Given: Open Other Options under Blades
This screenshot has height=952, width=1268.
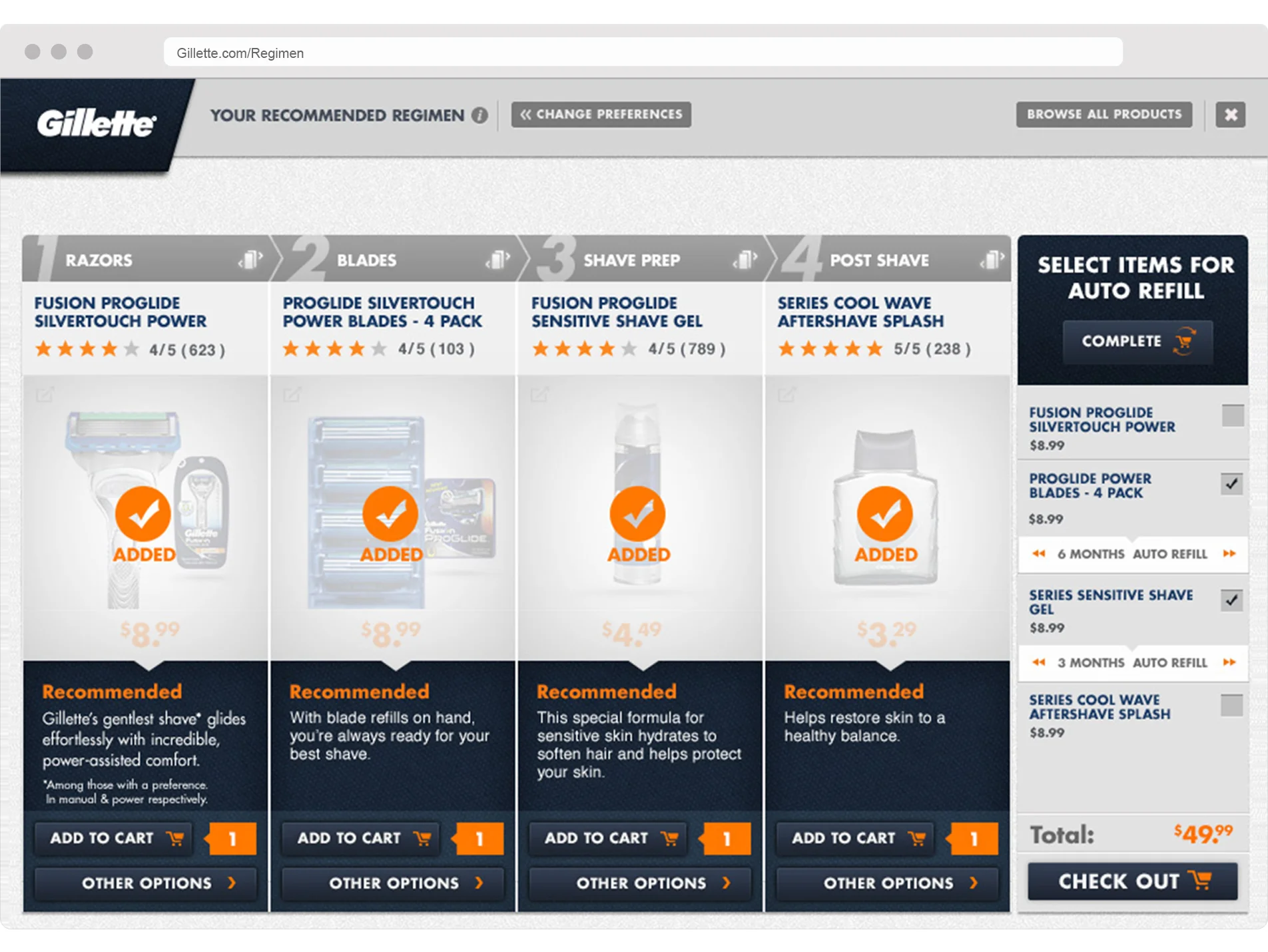Looking at the screenshot, I should 393,883.
